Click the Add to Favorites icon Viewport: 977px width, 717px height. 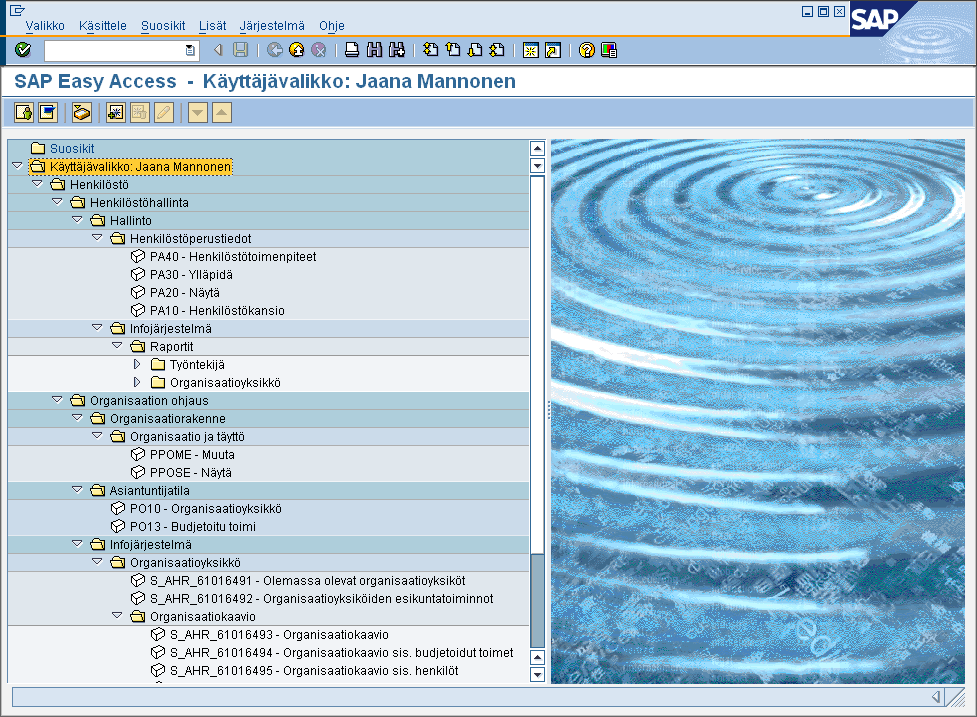click(x=115, y=113)
